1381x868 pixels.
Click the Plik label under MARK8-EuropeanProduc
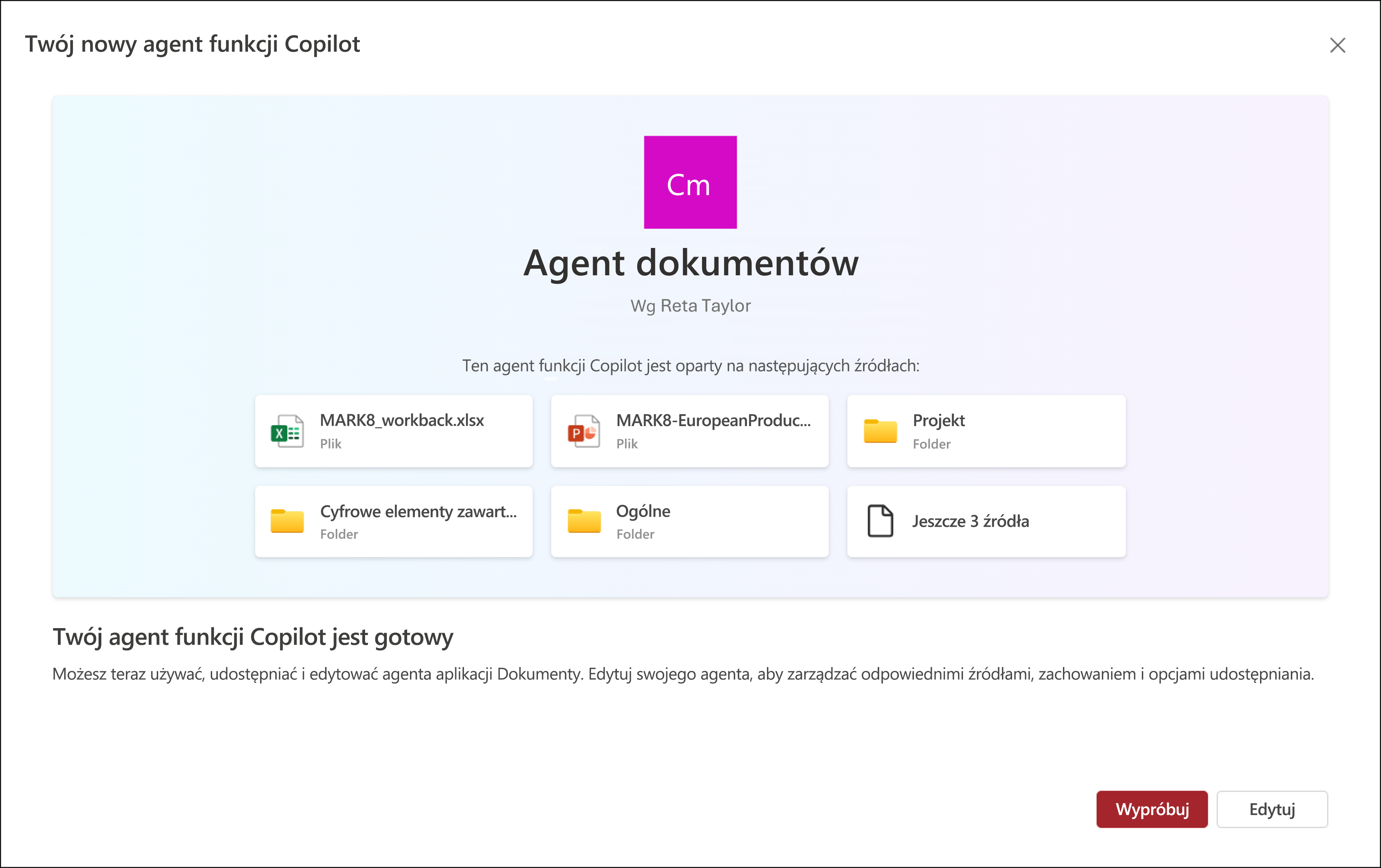coord(627,444)
